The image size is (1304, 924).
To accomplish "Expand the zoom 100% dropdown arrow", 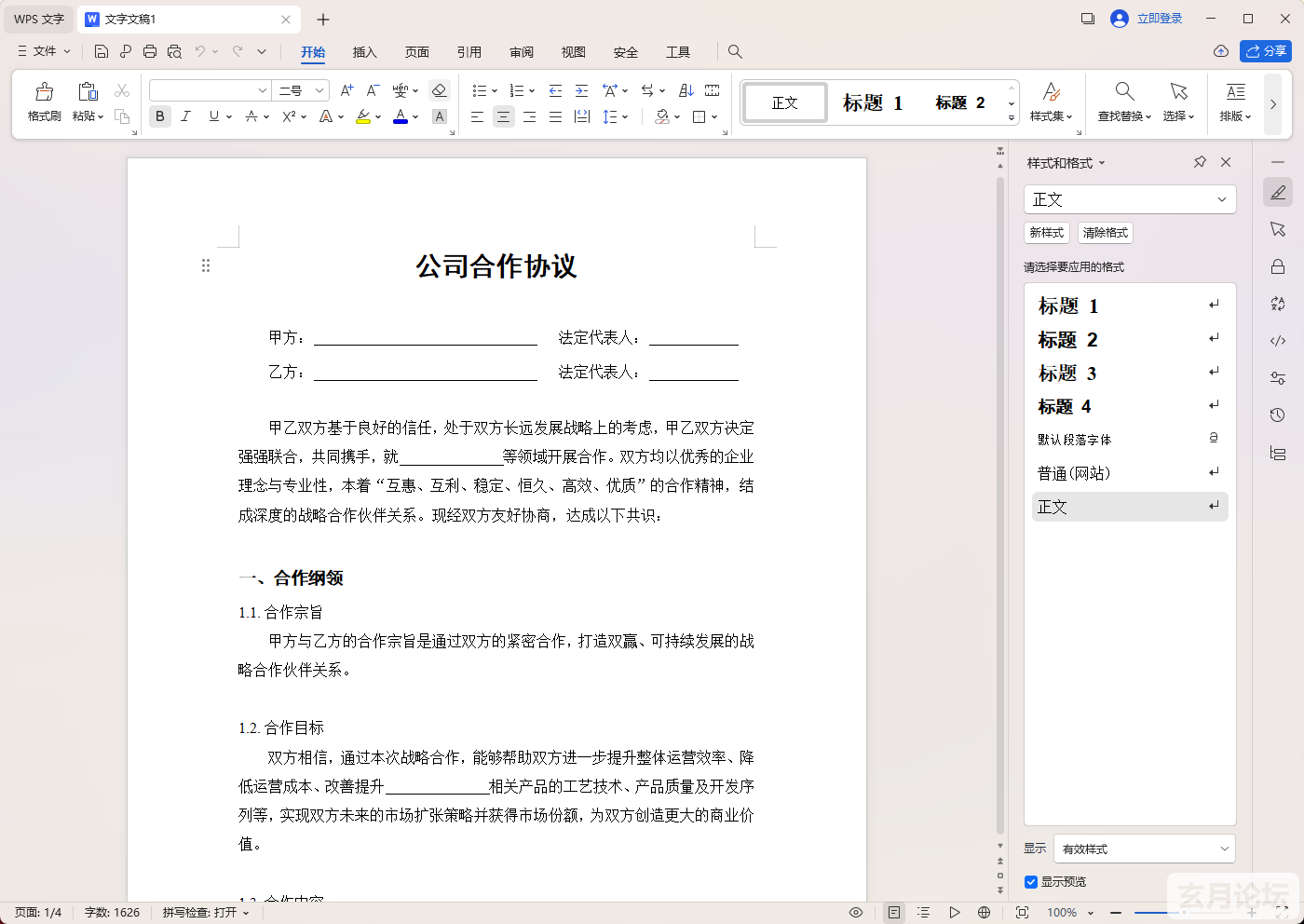I will pos(1091,913).
